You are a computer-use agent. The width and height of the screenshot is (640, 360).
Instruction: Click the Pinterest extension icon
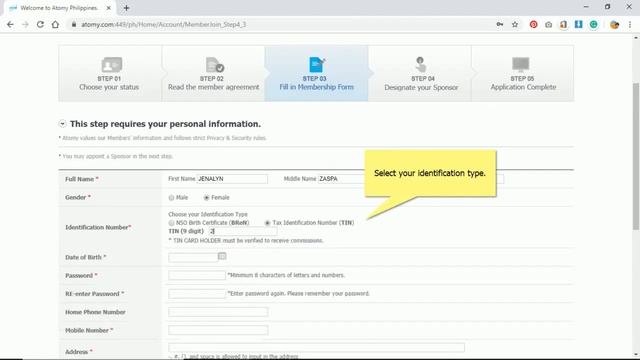click(533, 24)
